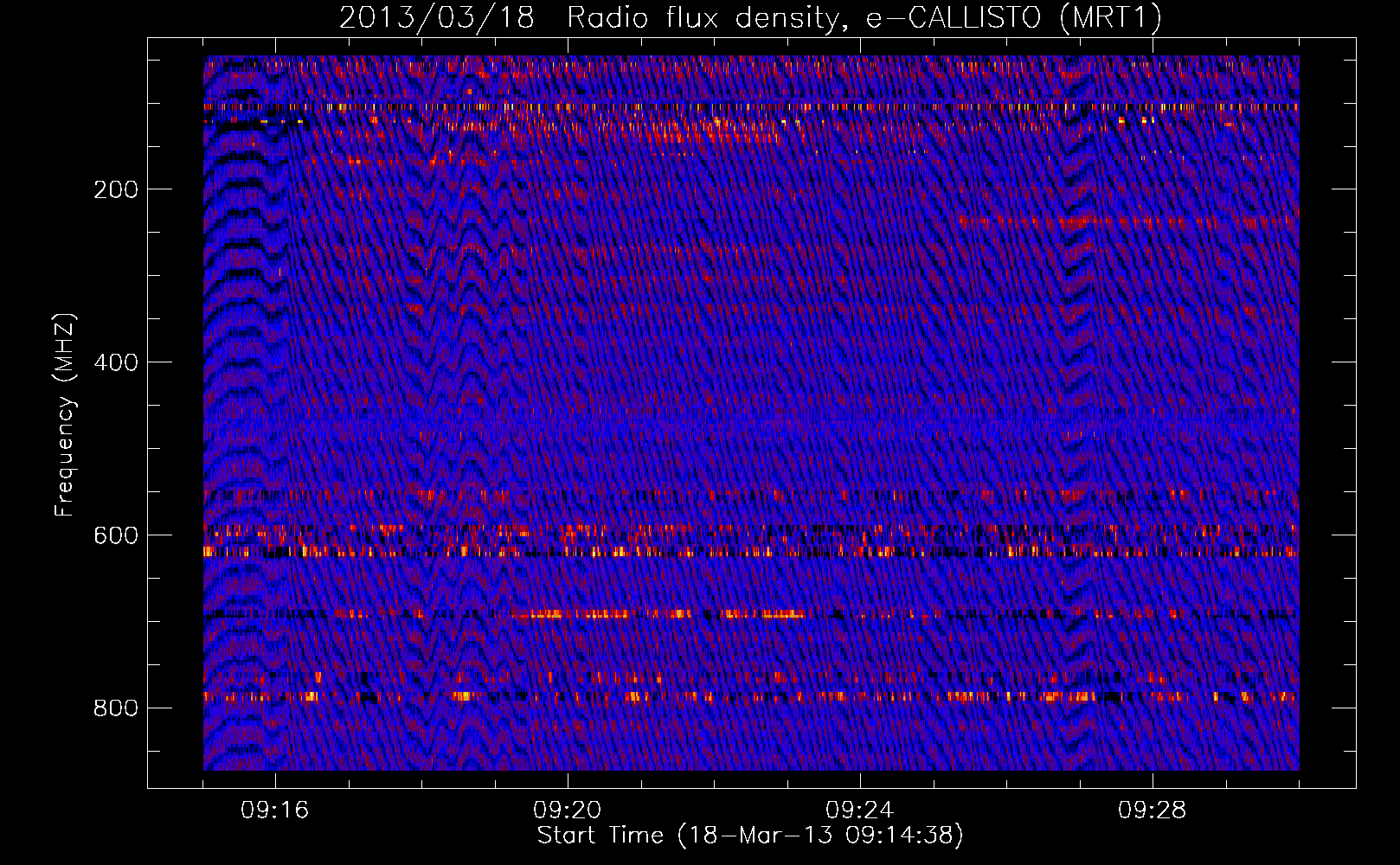The width and height of the screenshot is (1400, 865).
Task: Click the 'Start Time (18-Mar-13 09:14:38)' axis label
Action: [x=750, y=836]
